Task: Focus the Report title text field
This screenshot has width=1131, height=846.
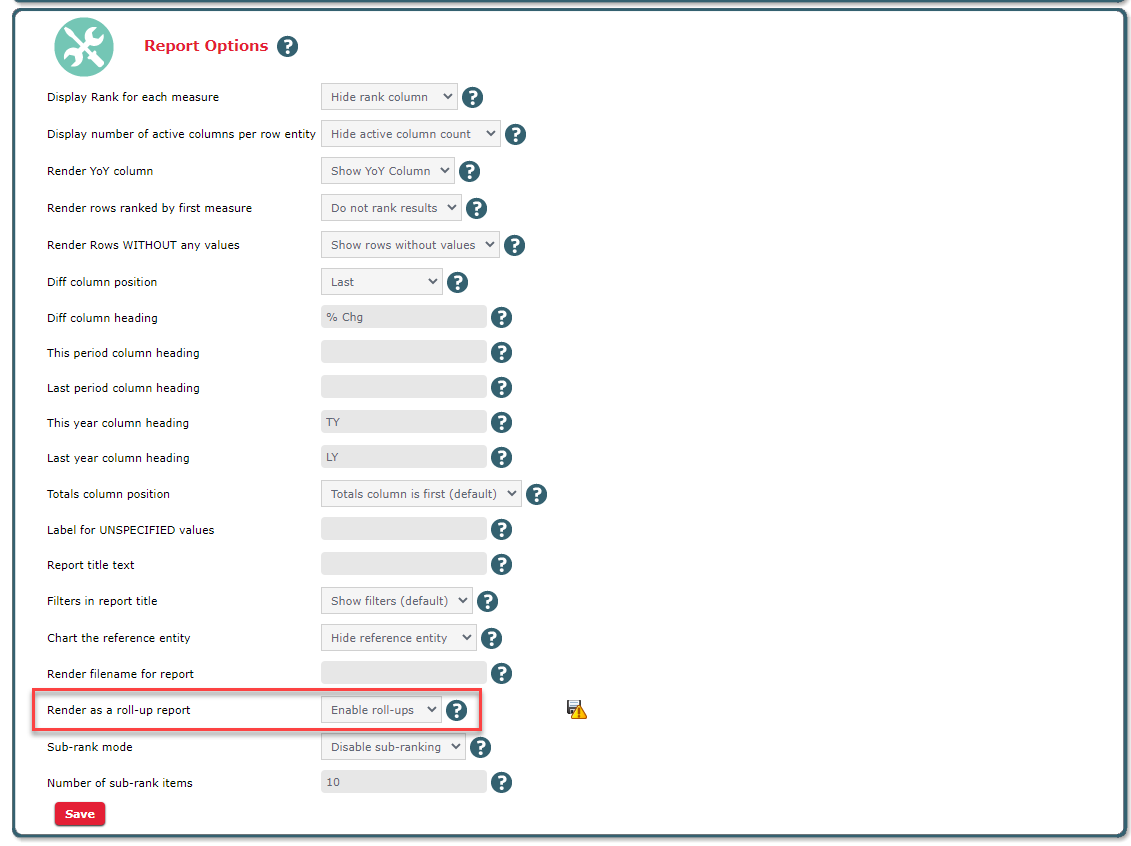Action: pyautogui.click(x=403, y=565)
